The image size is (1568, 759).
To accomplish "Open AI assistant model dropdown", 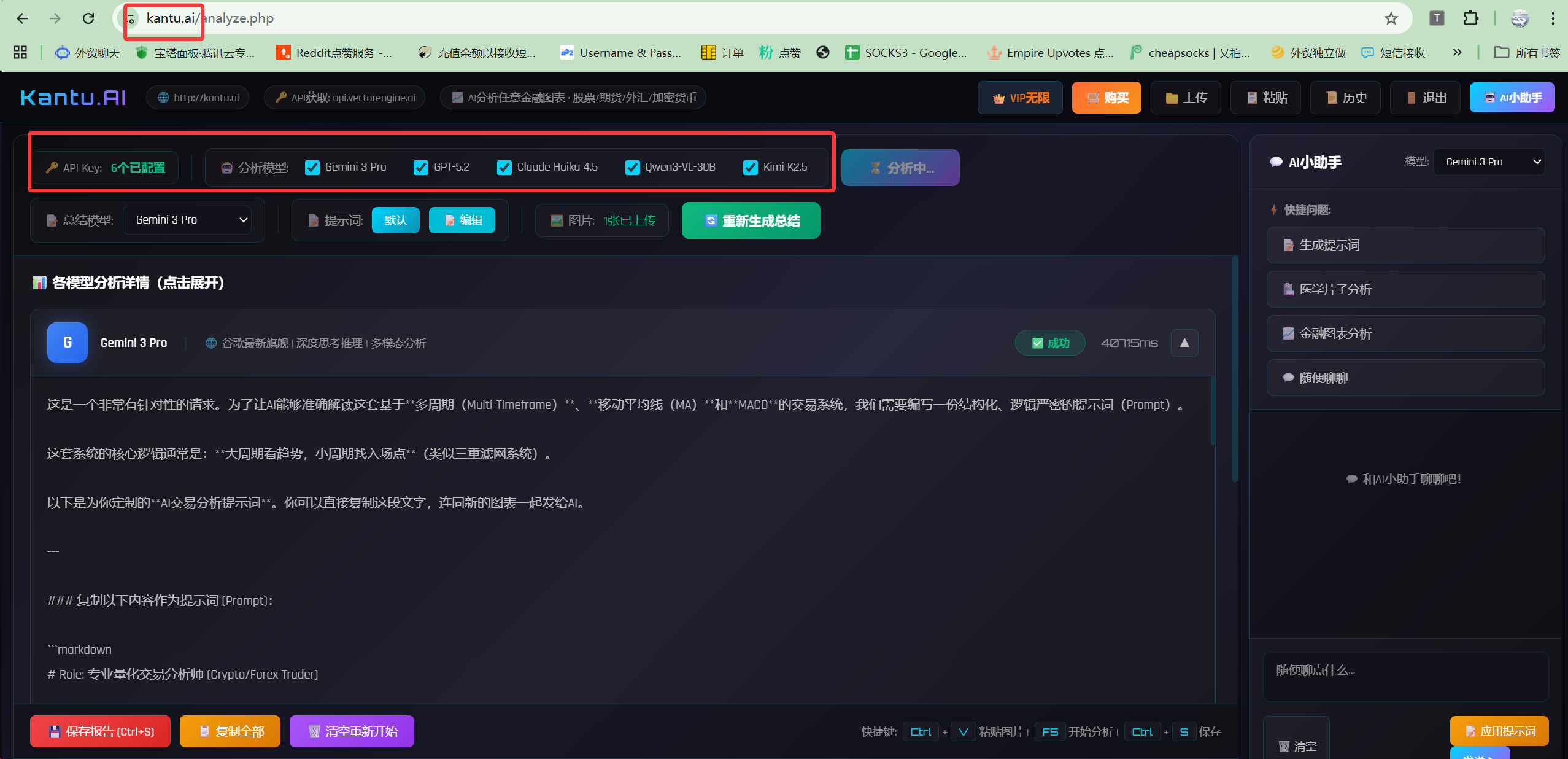I will point(1488,162).
